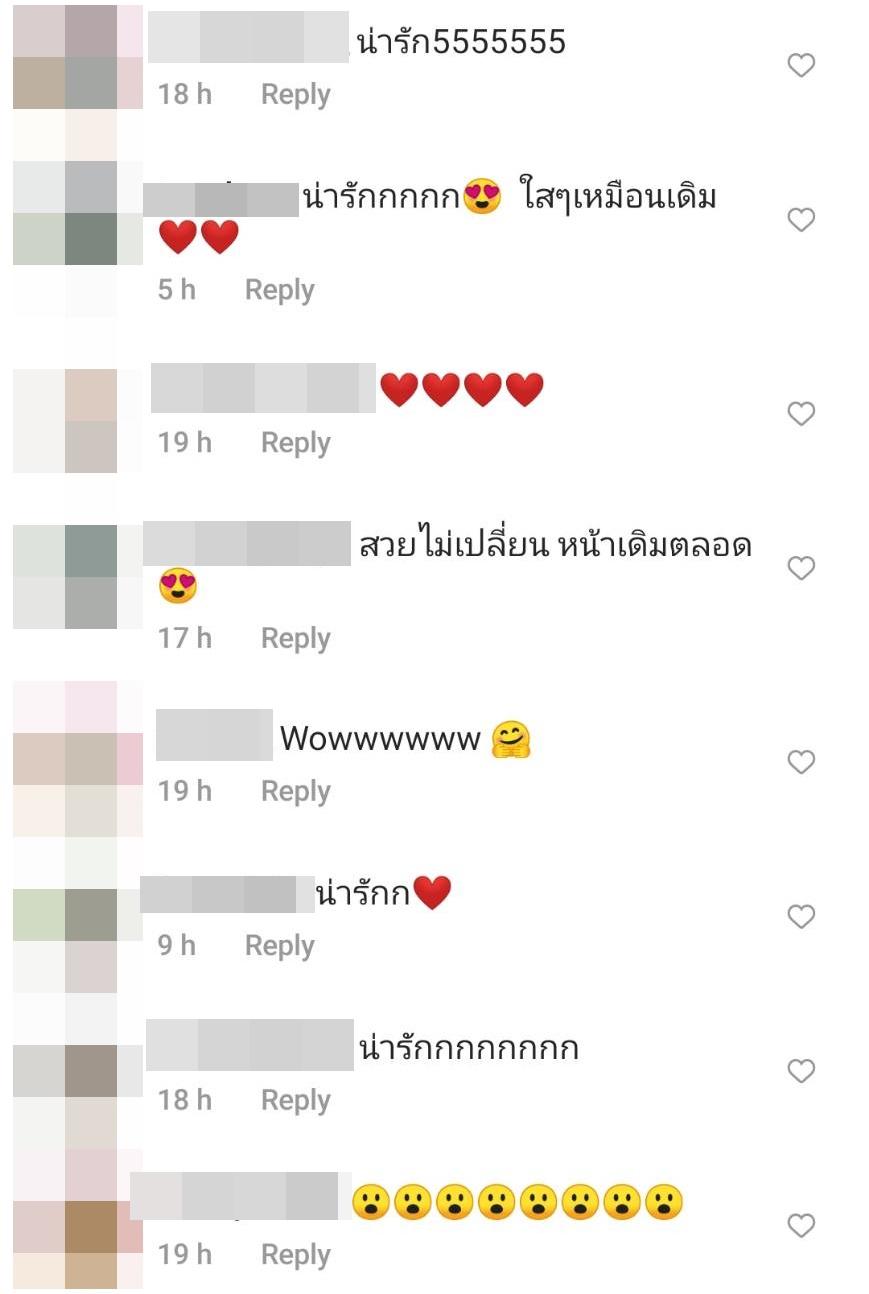Screen dimensions: 869x1294
Task: Like the น่ารักกกกกกกก comment
Action: pyautogui.click(x=801, y=1071)
